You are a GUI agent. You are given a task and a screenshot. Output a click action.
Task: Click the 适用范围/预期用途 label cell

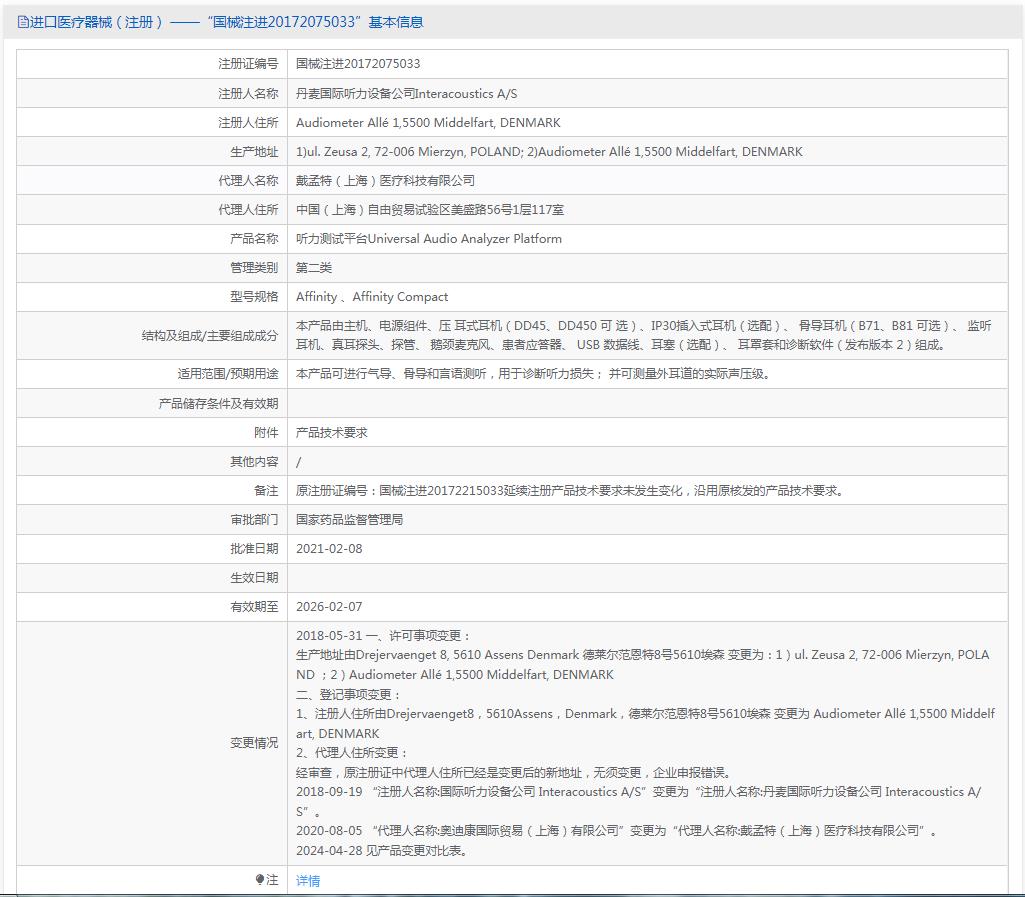[152, 373]
